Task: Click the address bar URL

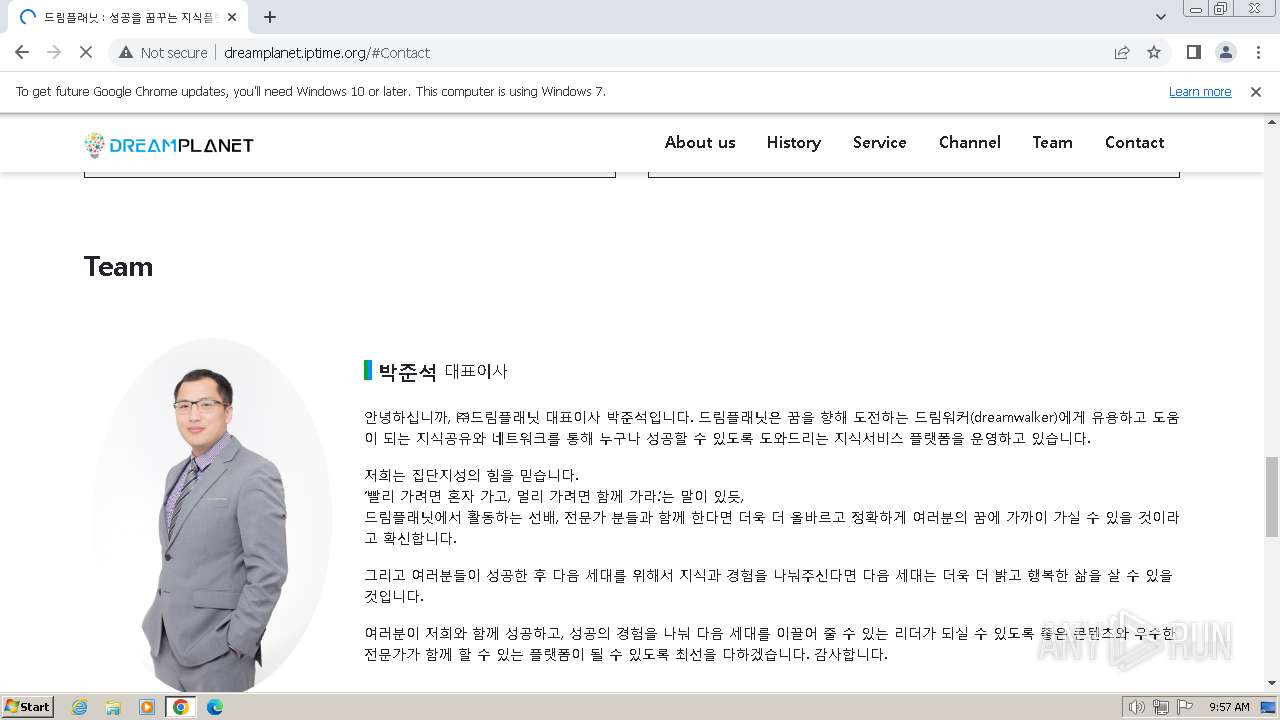Action: point(327,52)
